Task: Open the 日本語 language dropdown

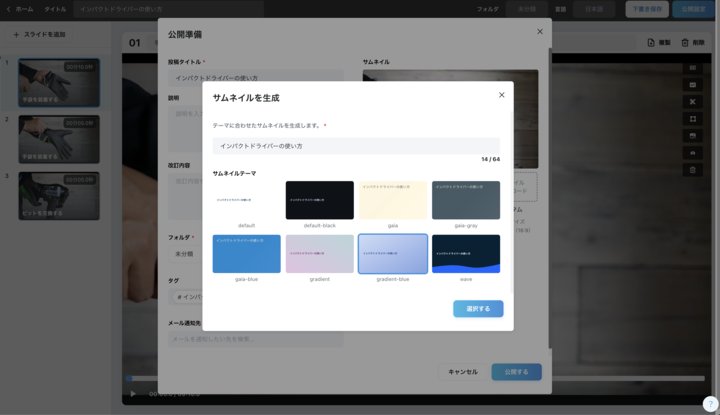Action: coord(594,9)
